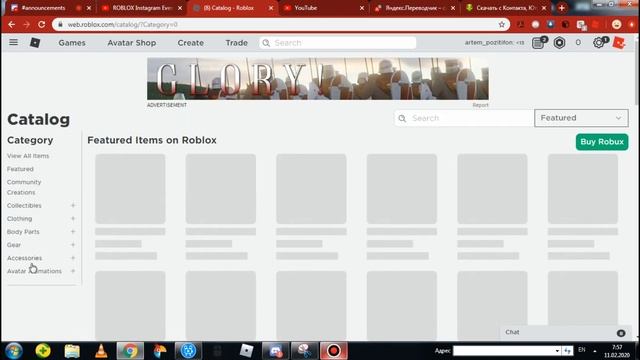Expand the Accessories category
The image size is (640, 360).
(73, 258)
